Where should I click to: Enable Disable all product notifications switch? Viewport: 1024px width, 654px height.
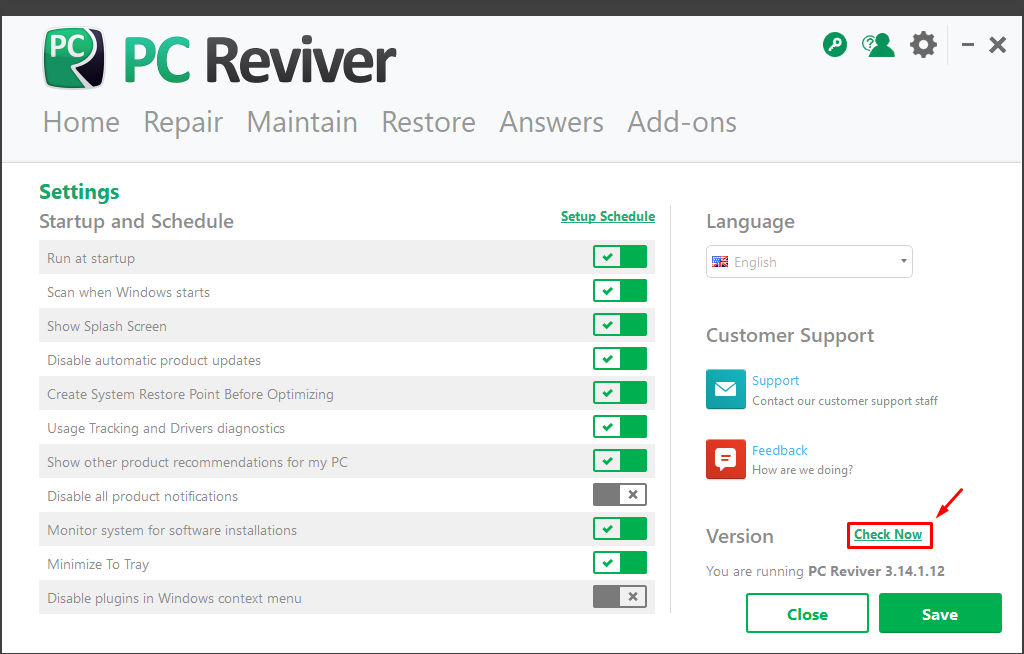tap(620, 495)
